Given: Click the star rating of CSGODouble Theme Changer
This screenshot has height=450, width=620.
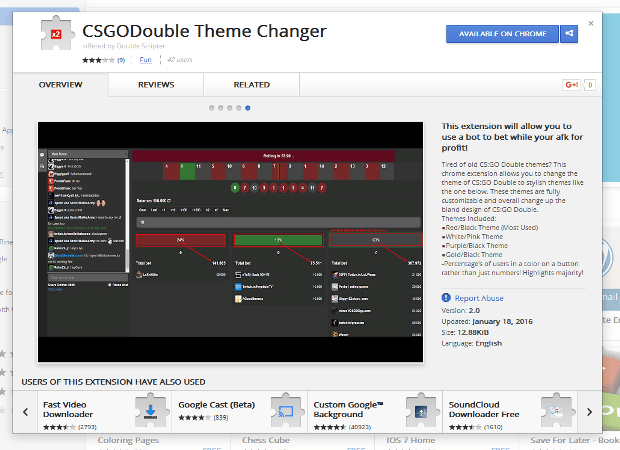Looking at the screenshot, I should tap(98, 60).
